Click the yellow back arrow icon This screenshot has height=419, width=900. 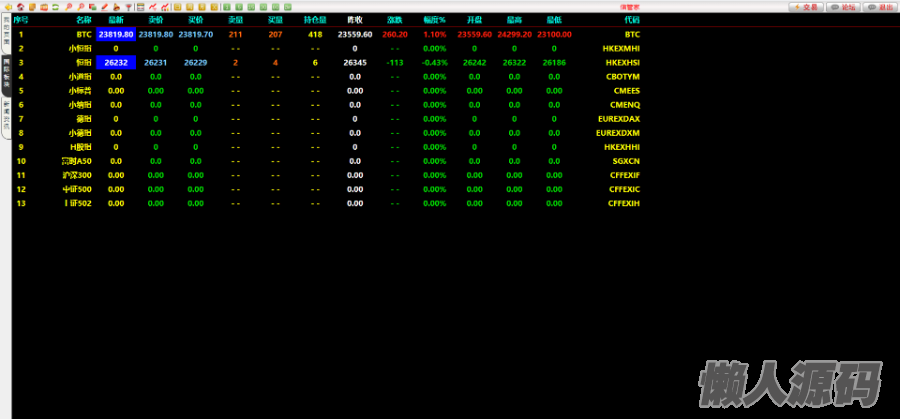[x=8, y=7]
